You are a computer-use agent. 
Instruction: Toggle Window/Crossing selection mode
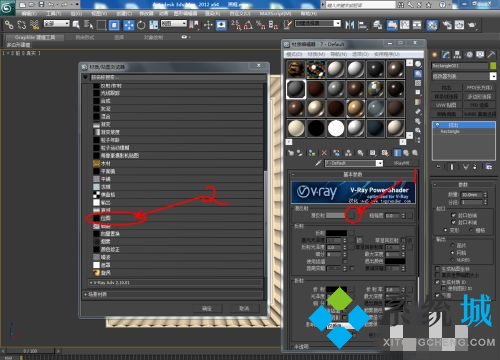click(114, 25)
